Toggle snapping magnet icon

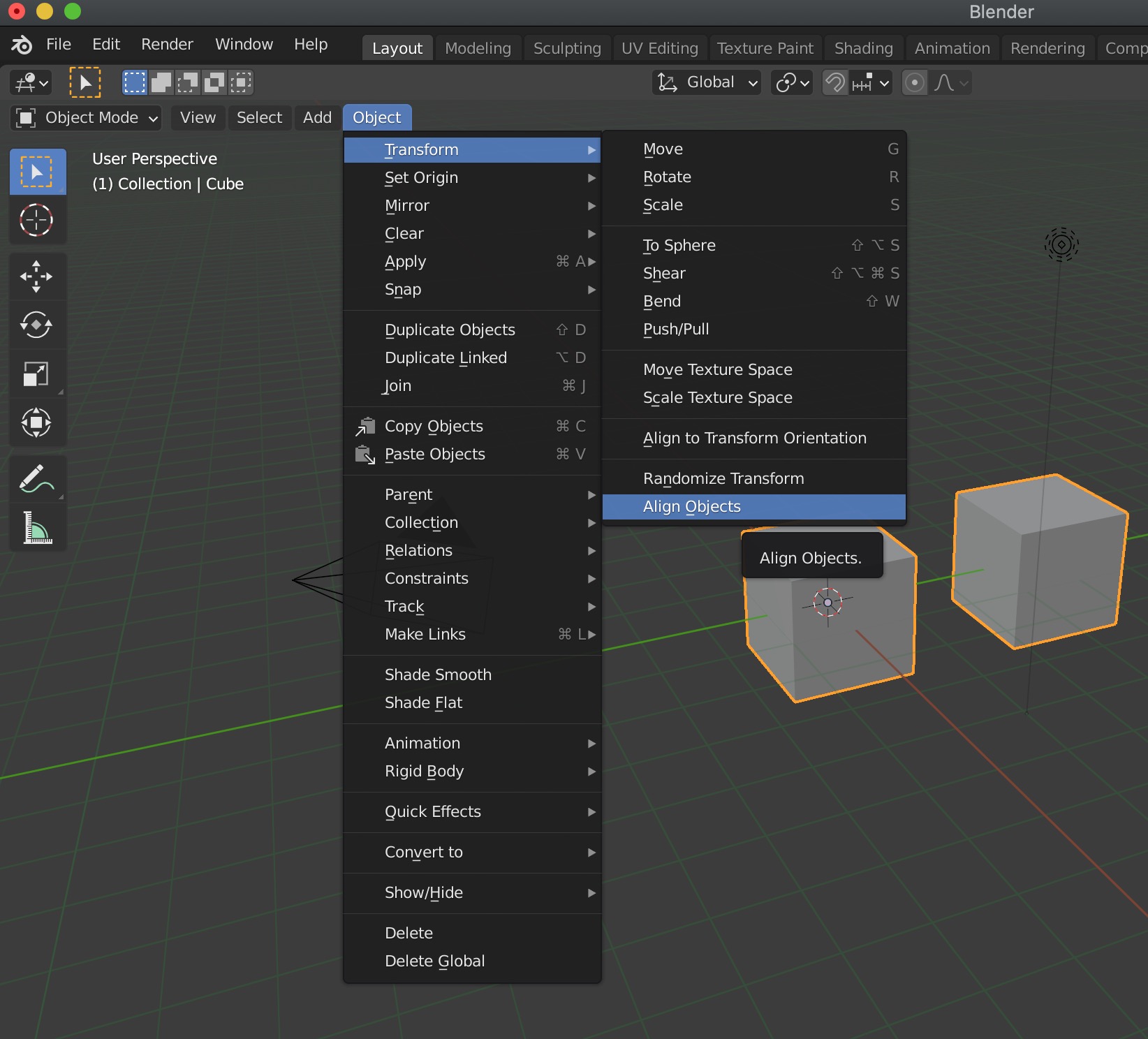point(835,82)
